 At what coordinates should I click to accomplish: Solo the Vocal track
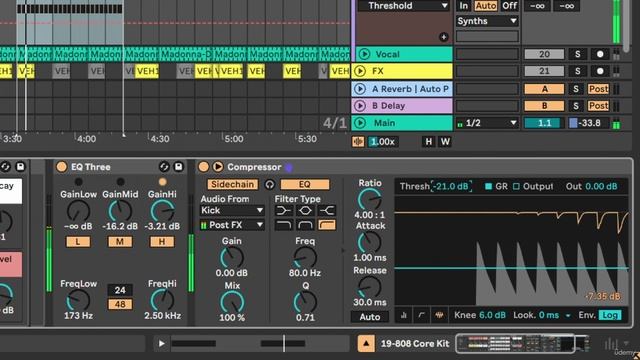pos(578,54)
